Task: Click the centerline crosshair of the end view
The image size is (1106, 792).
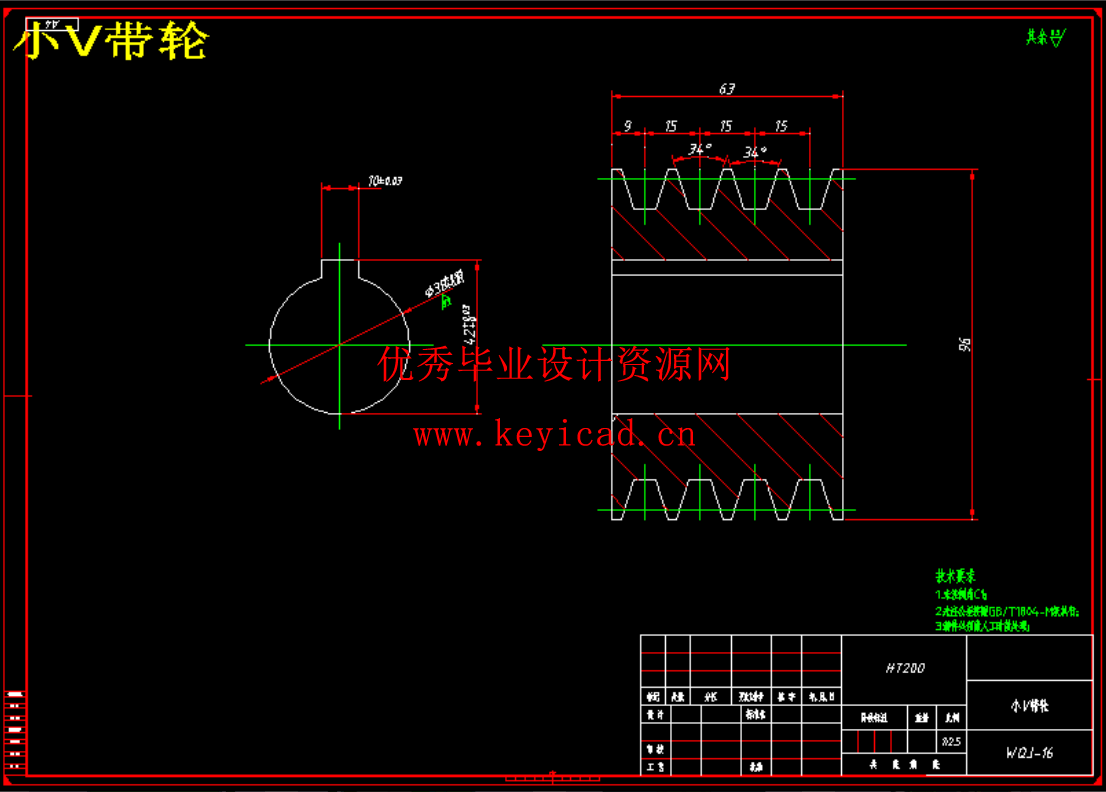Action: tap(340, 345)
